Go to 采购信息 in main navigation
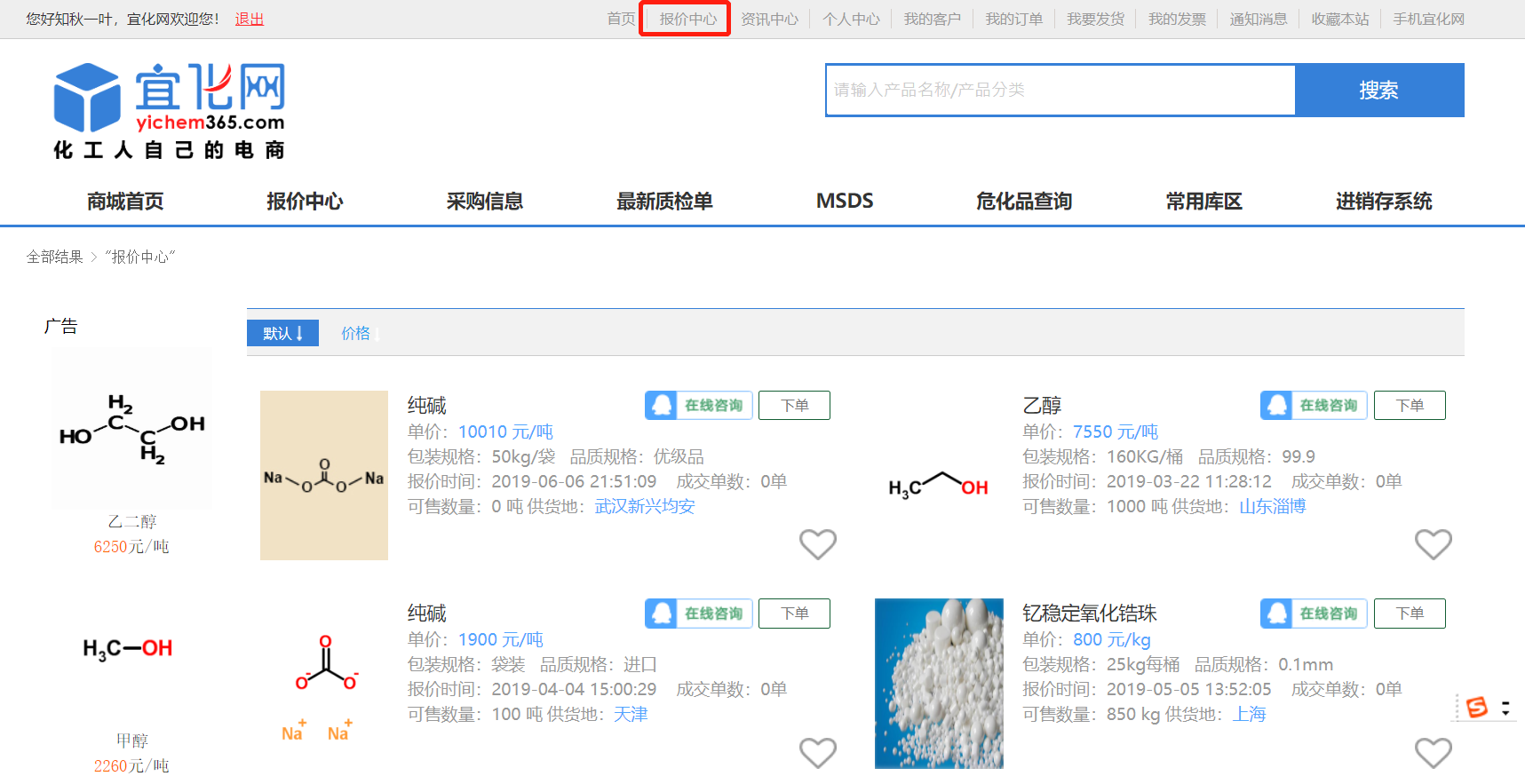The height and width of the screenshot is (784, 1525). pos(484,202)
